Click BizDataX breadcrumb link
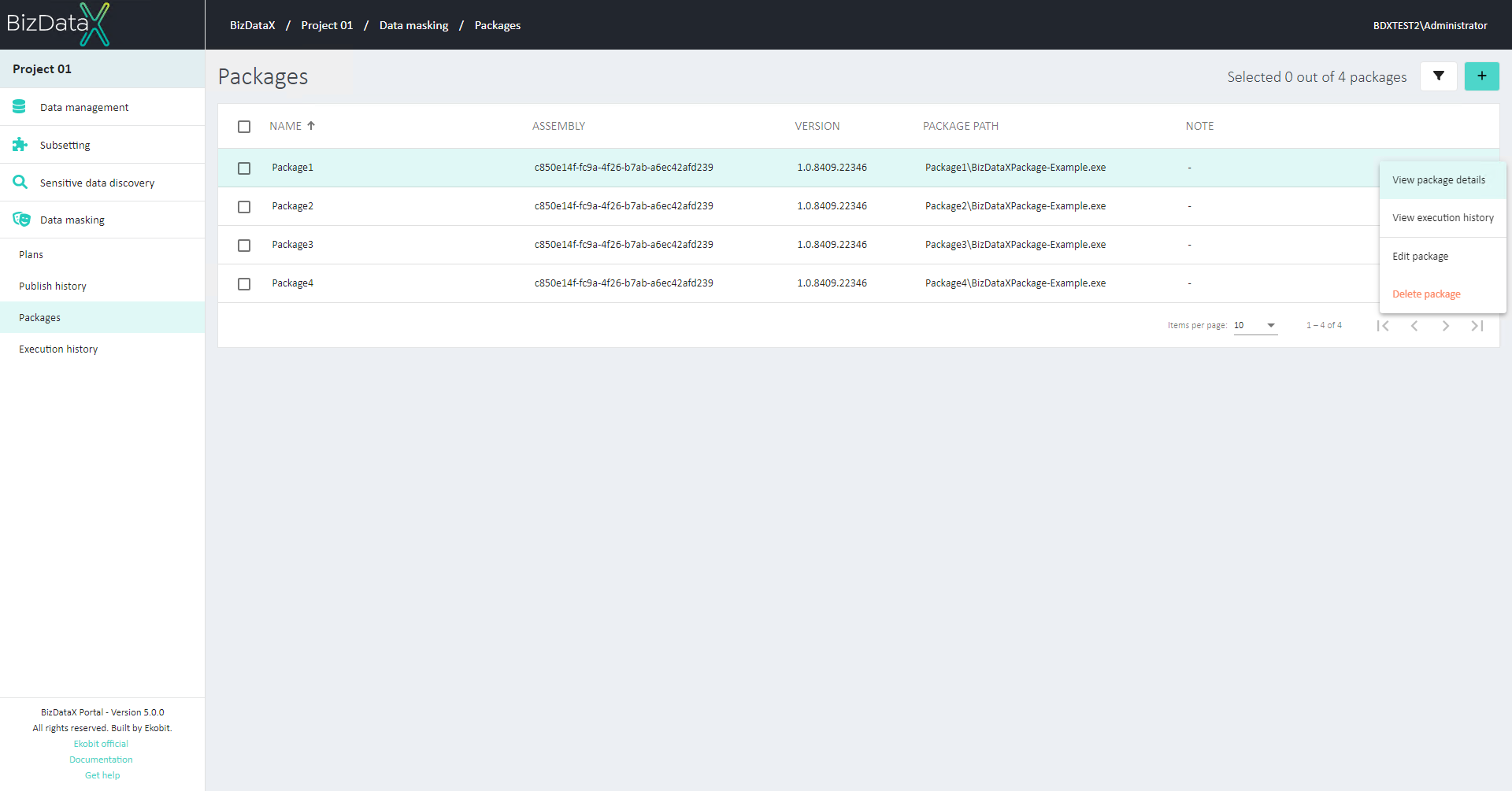Viewport: 1512px width, 791px height. pyautogui.click(x=253, y=25)
